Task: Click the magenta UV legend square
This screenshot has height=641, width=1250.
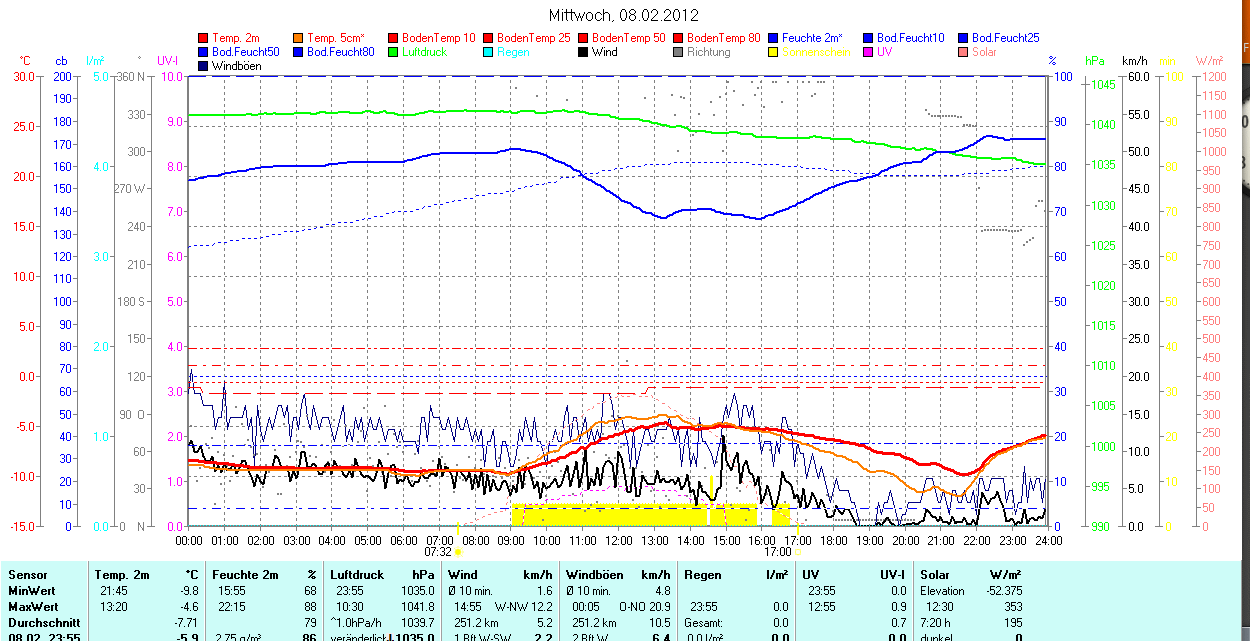Action: click(x=869, y=52)
